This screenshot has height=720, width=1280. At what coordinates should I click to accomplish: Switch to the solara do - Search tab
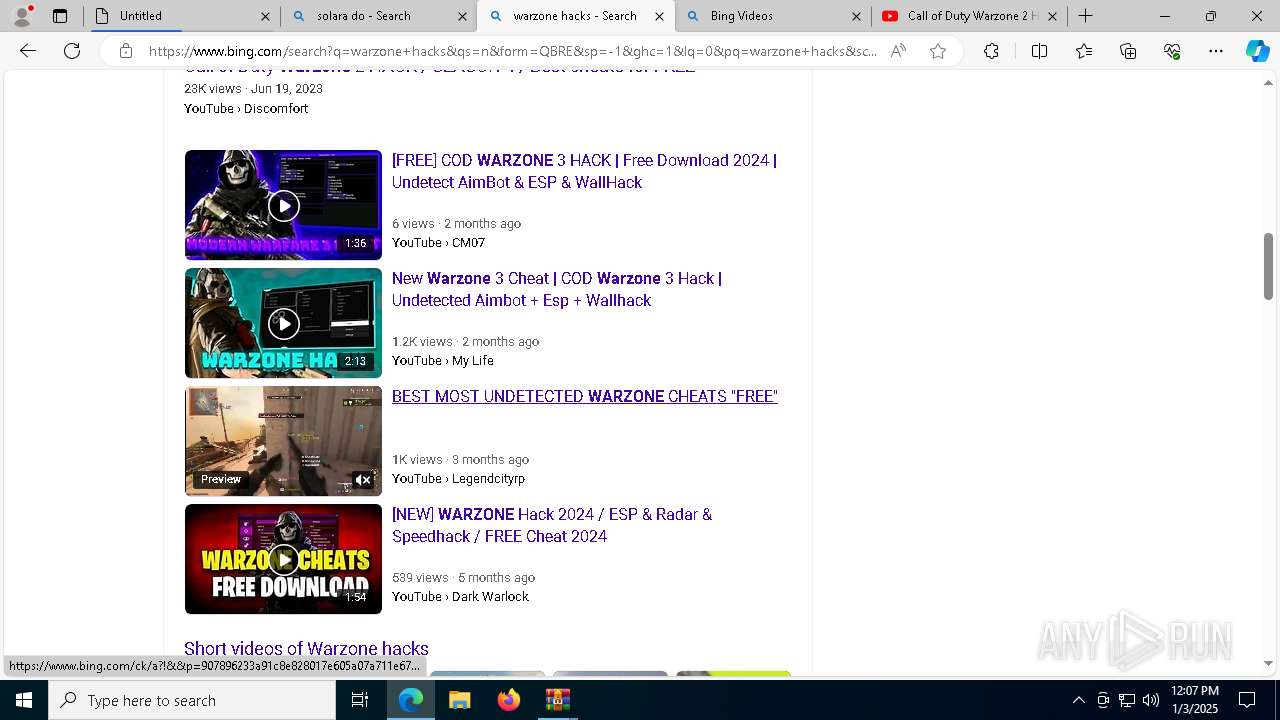coord(378,16)
